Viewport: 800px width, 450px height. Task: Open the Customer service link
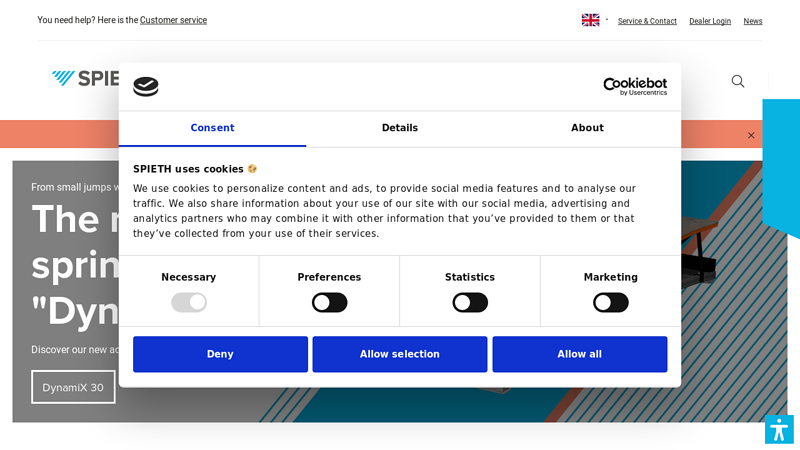[x=173, y=20]
